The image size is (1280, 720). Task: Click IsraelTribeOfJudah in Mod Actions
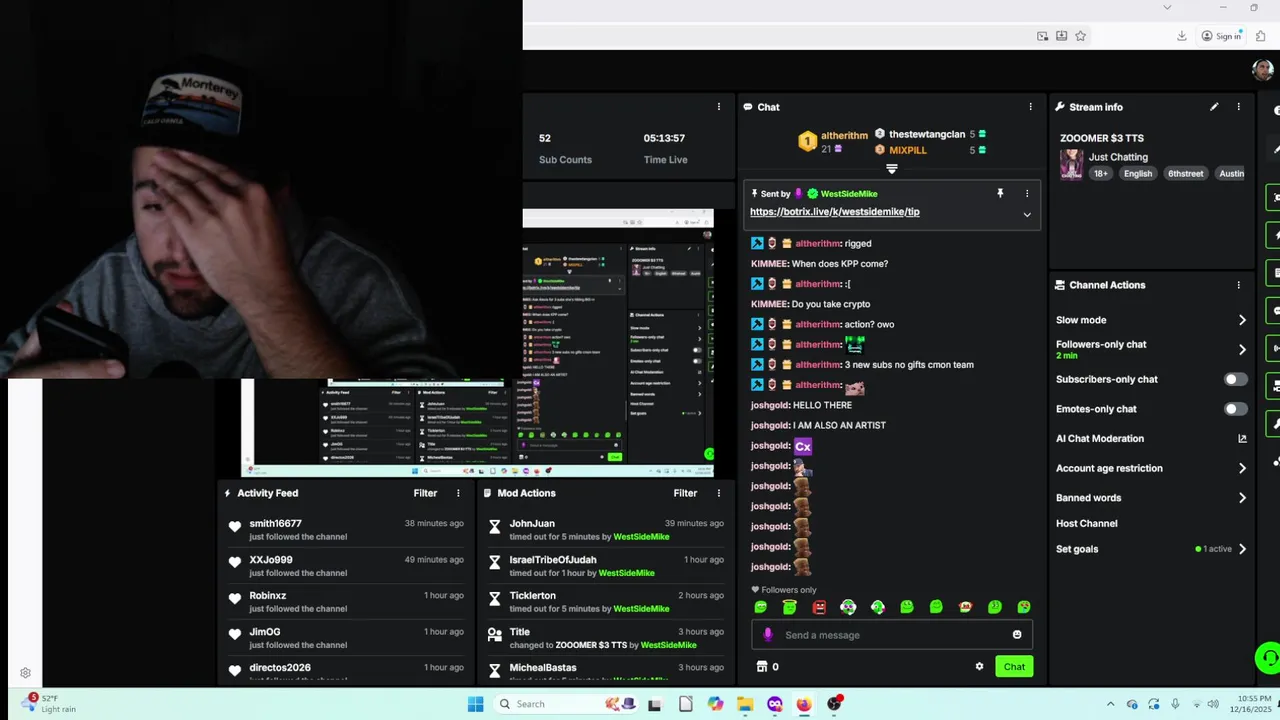click(553, 560)
